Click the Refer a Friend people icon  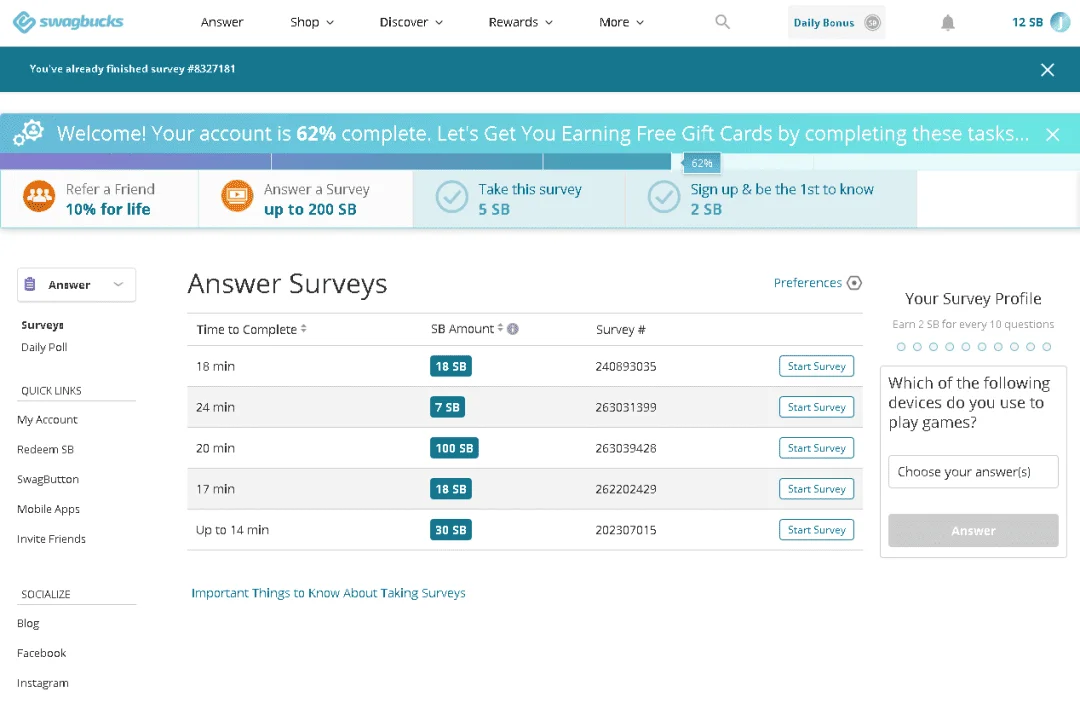[39, 196]
